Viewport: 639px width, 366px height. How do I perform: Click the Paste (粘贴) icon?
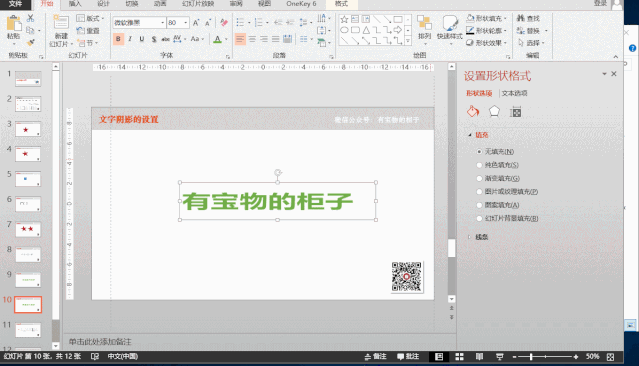click(13, 24)
